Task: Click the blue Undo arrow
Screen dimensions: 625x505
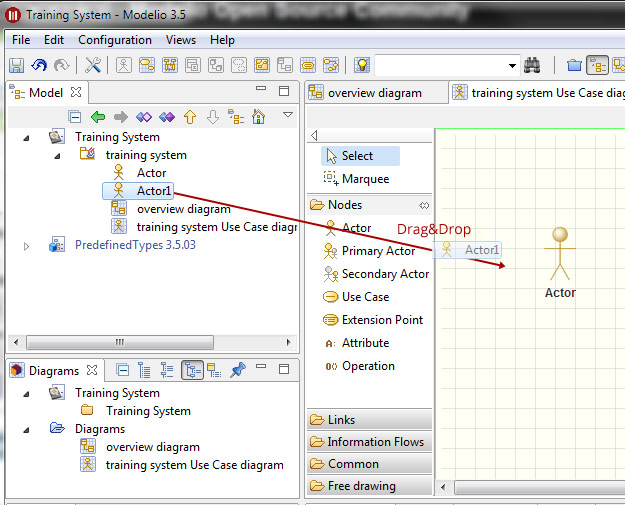Action: click(x=39, y=65)
